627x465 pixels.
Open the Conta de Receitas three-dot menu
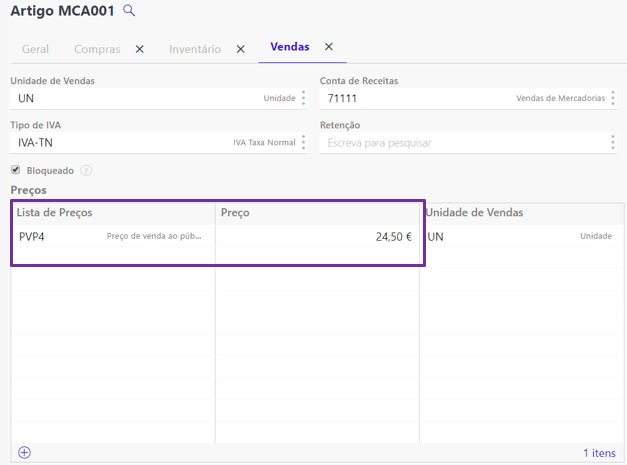tap(613, 98)
